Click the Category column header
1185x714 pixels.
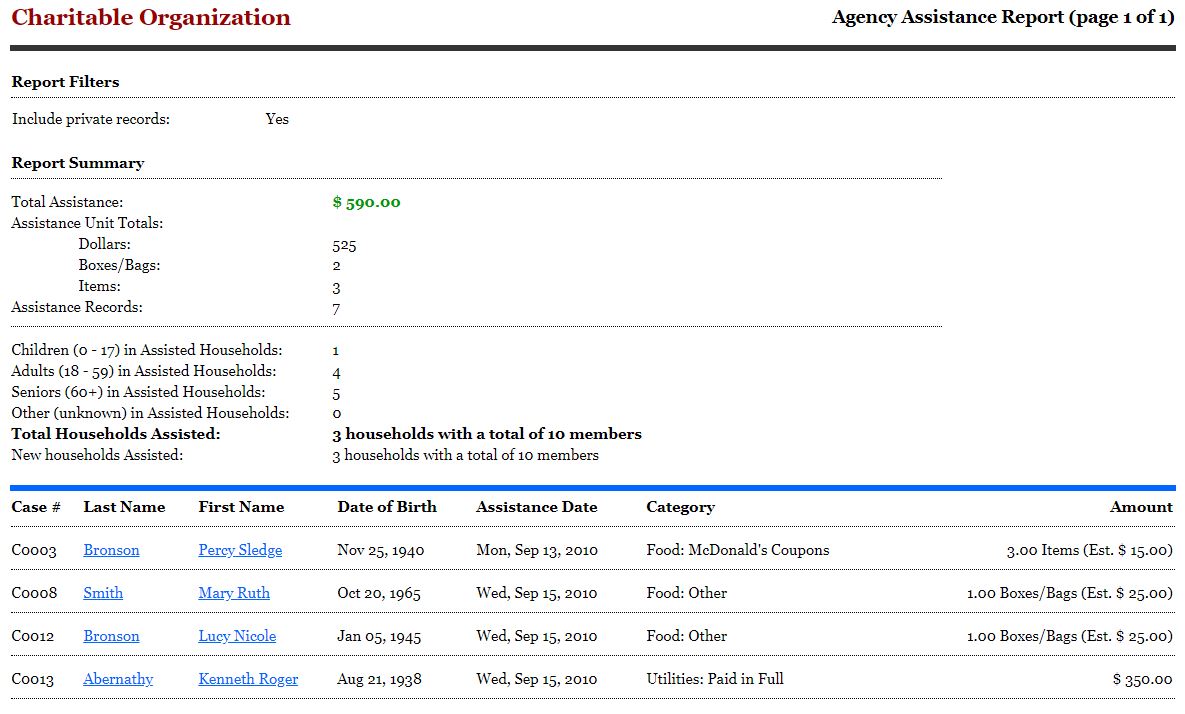click(x=680, y=507)
